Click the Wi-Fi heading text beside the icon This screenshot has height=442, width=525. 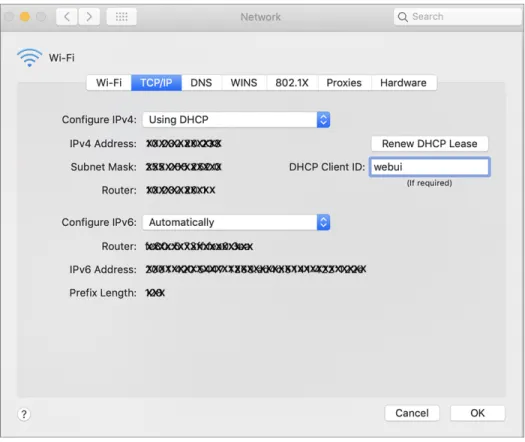pyautogui.click(x=62, y=58)
